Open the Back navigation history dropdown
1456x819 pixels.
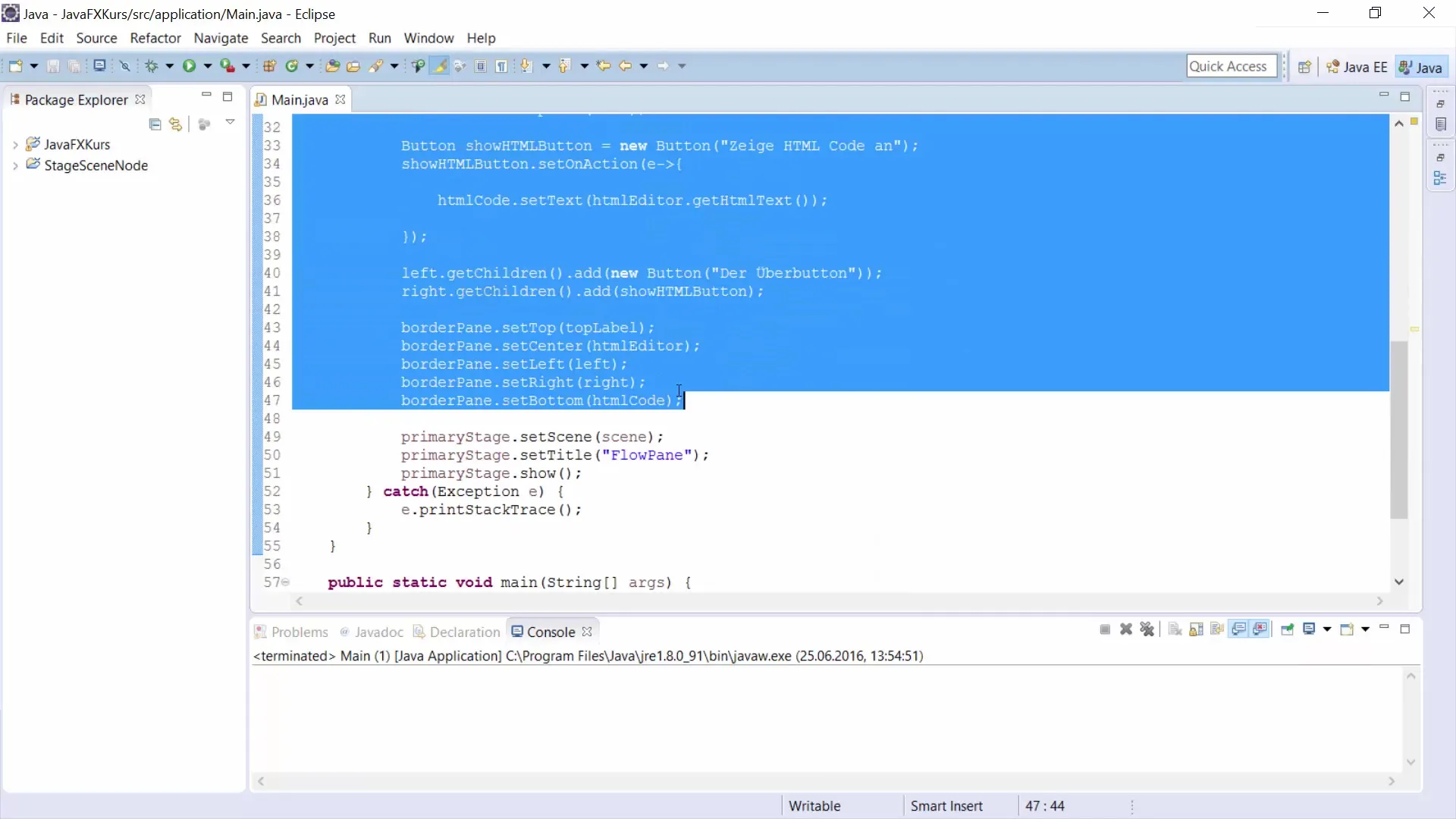coord(644,66)
